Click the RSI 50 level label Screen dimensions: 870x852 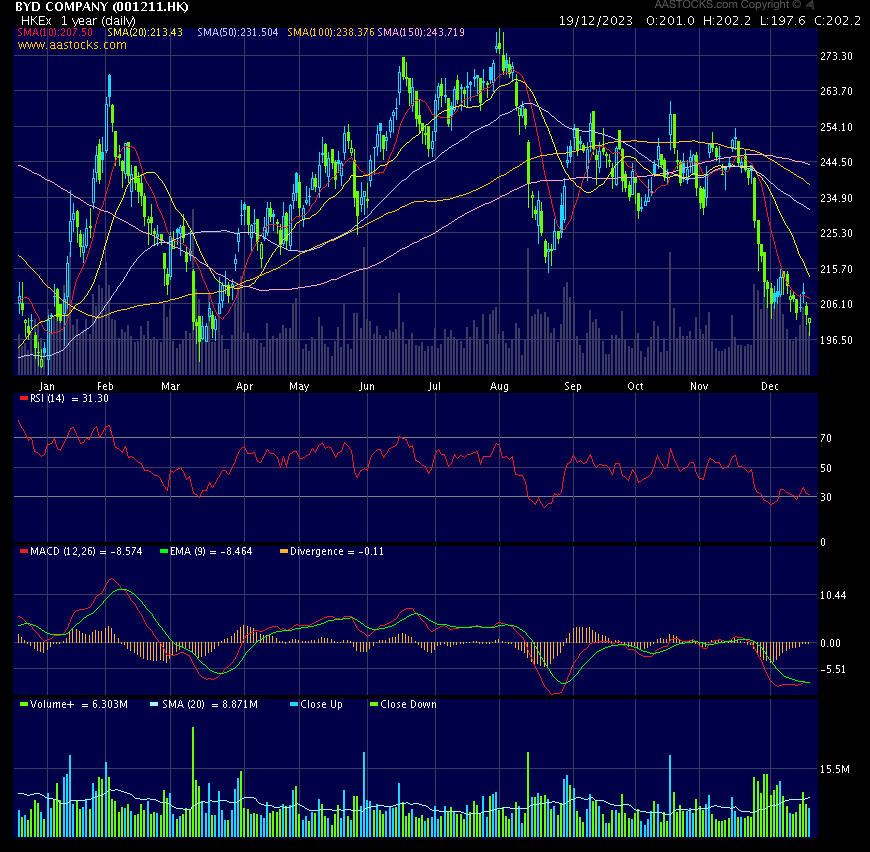click(826, 468)
